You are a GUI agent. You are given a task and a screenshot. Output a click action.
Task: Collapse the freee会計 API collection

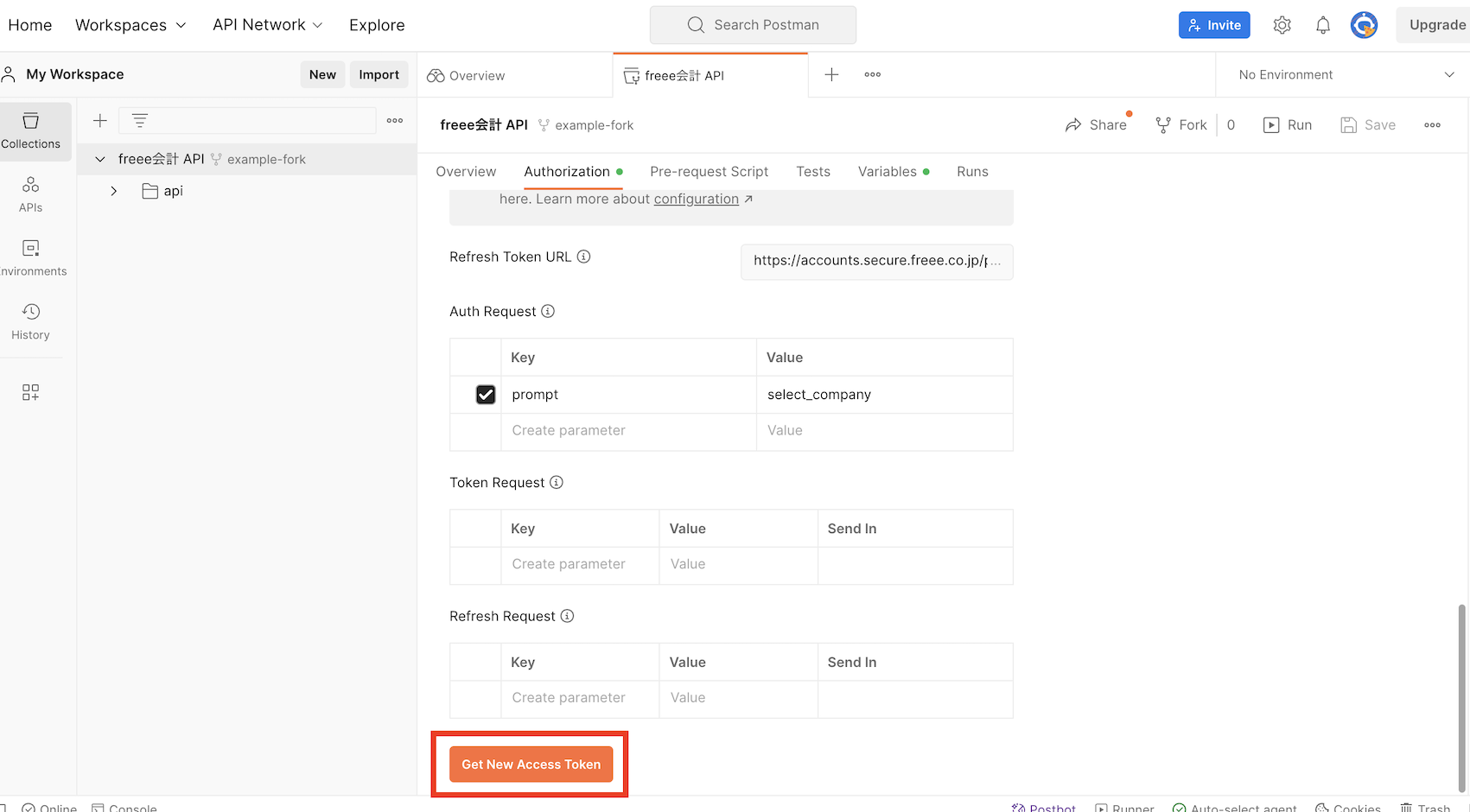tap(99, 159)
